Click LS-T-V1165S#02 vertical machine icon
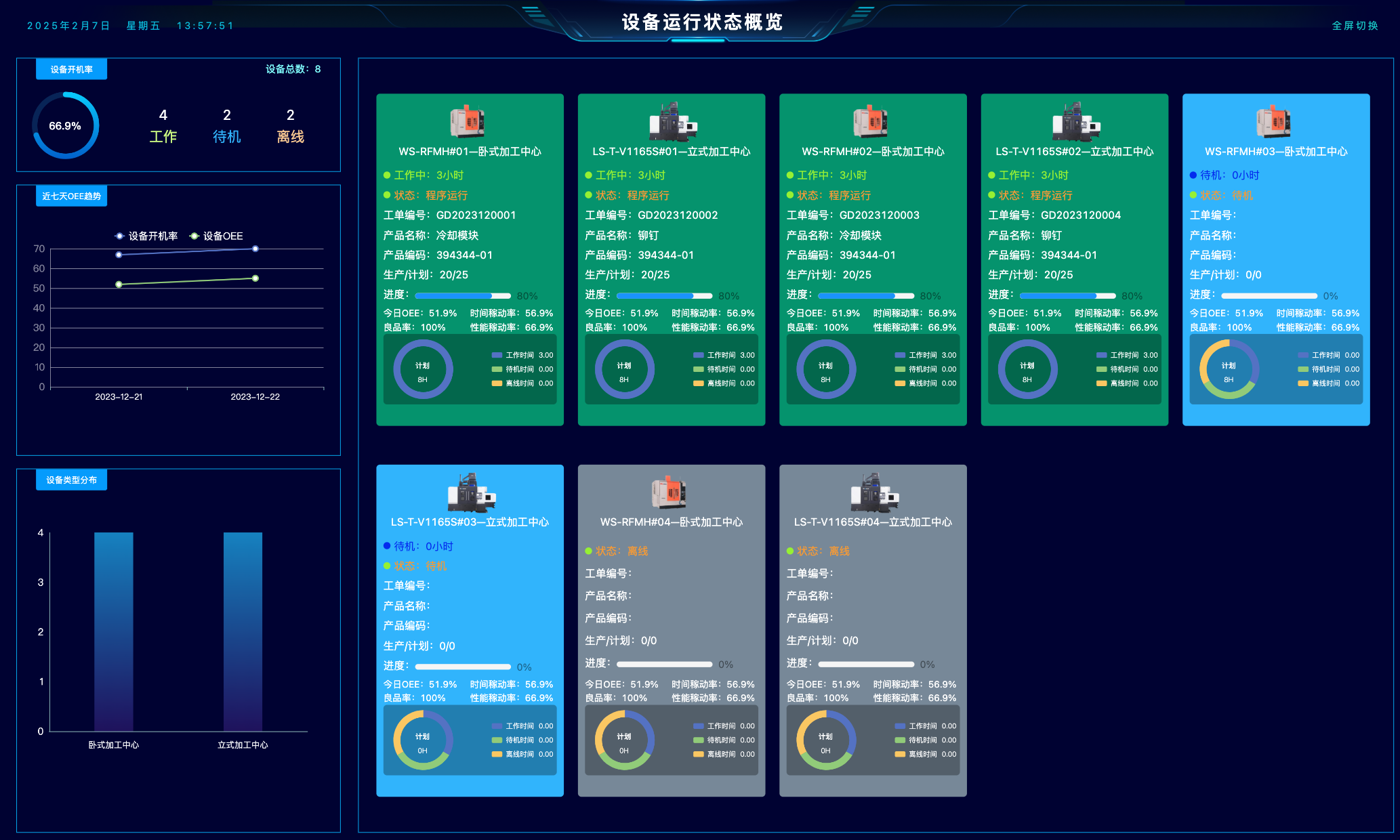 1075,121
